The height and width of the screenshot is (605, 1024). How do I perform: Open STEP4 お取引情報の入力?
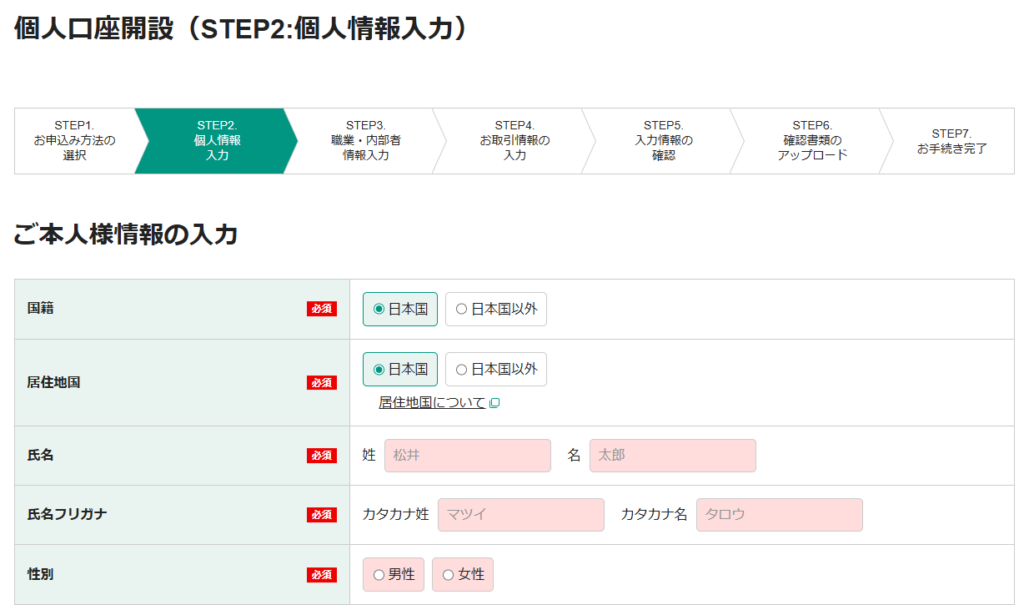point(514,141)
